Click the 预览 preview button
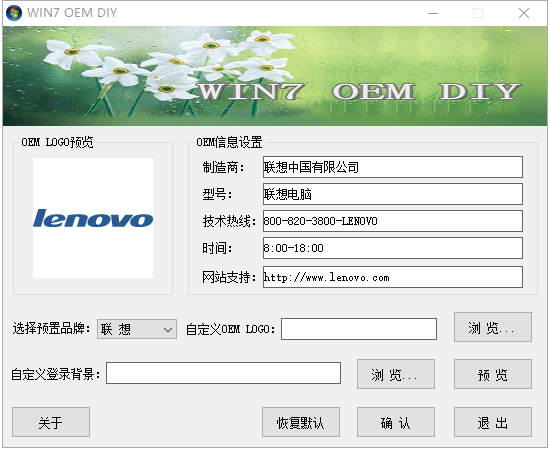Screen dimensions: 550x450 [493, 374]
